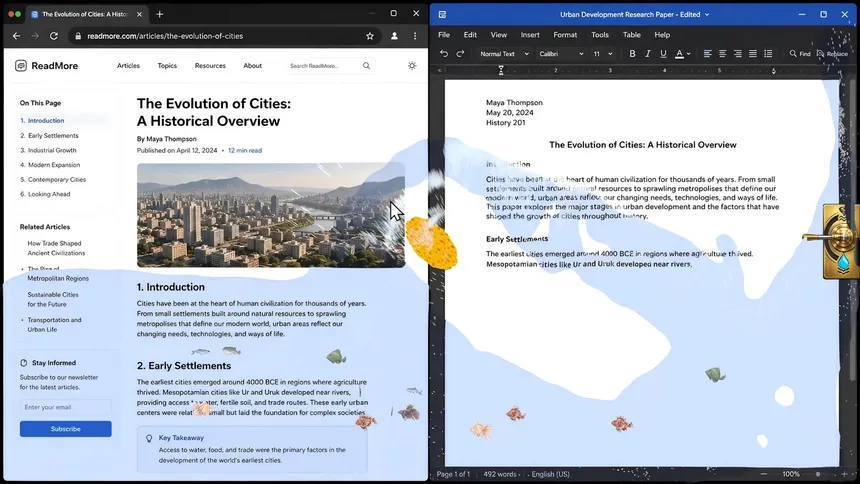This screenshot has height=484, width=860.
Task: Click the ReadMore logo
Action: pyautogui.click(x=47, y=66)
